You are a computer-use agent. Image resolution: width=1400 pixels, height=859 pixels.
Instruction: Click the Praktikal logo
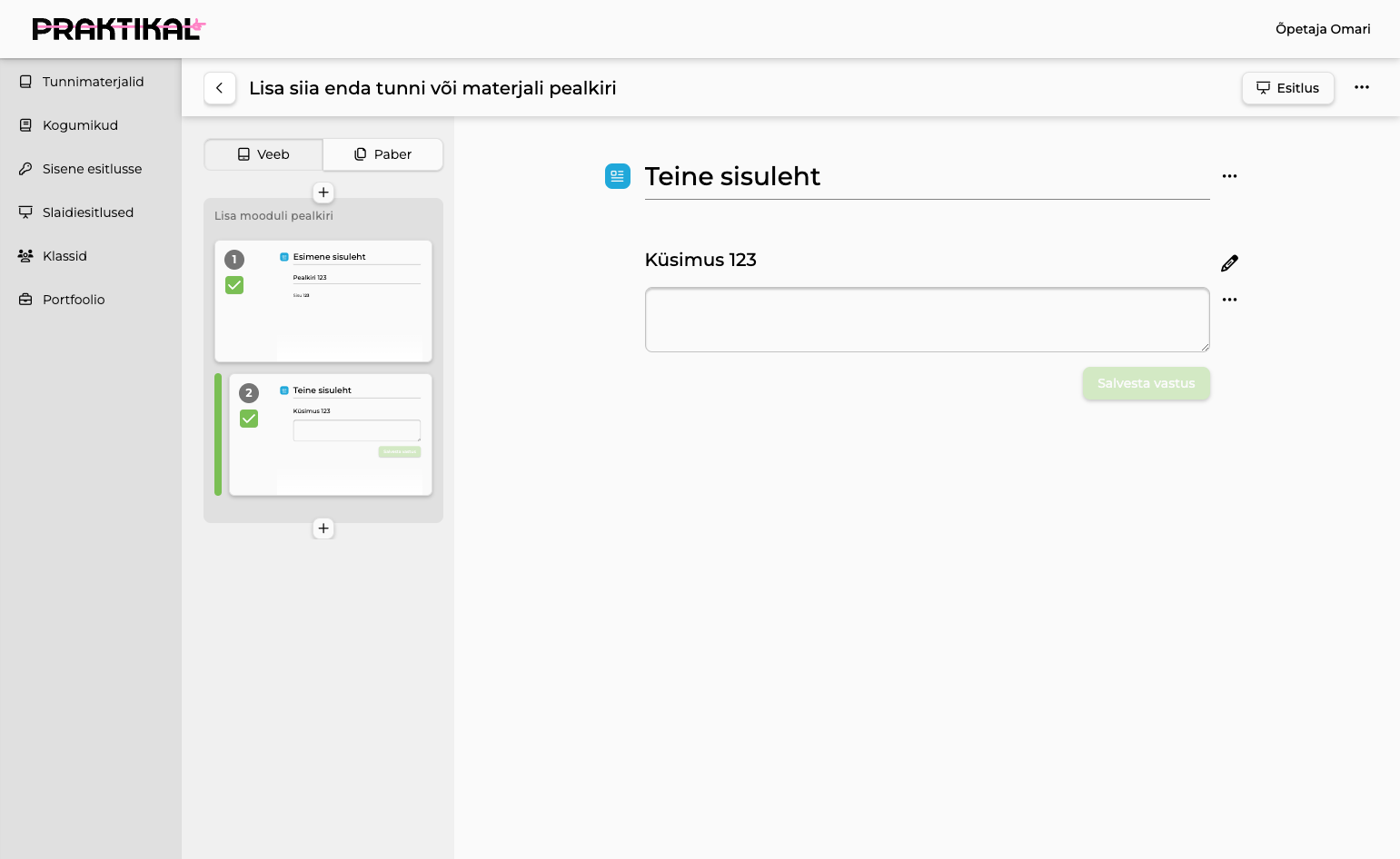pos(118,29)
